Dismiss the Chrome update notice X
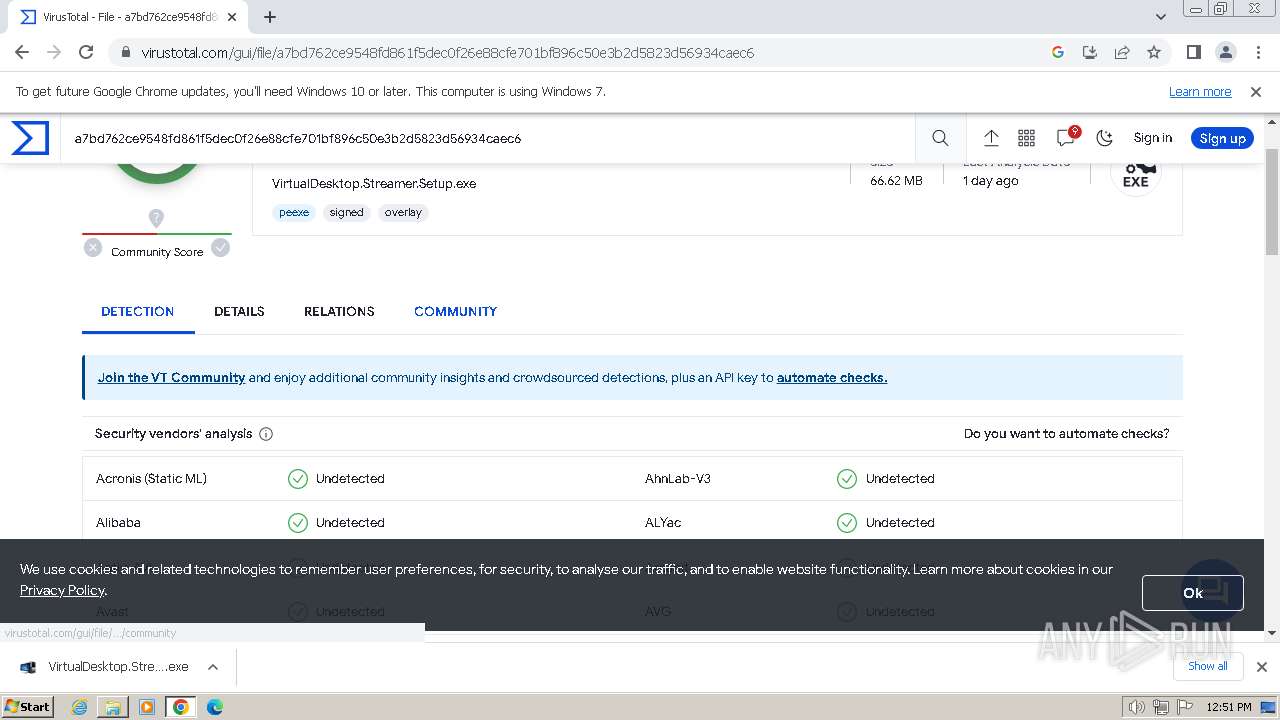 click(1256, 92)
